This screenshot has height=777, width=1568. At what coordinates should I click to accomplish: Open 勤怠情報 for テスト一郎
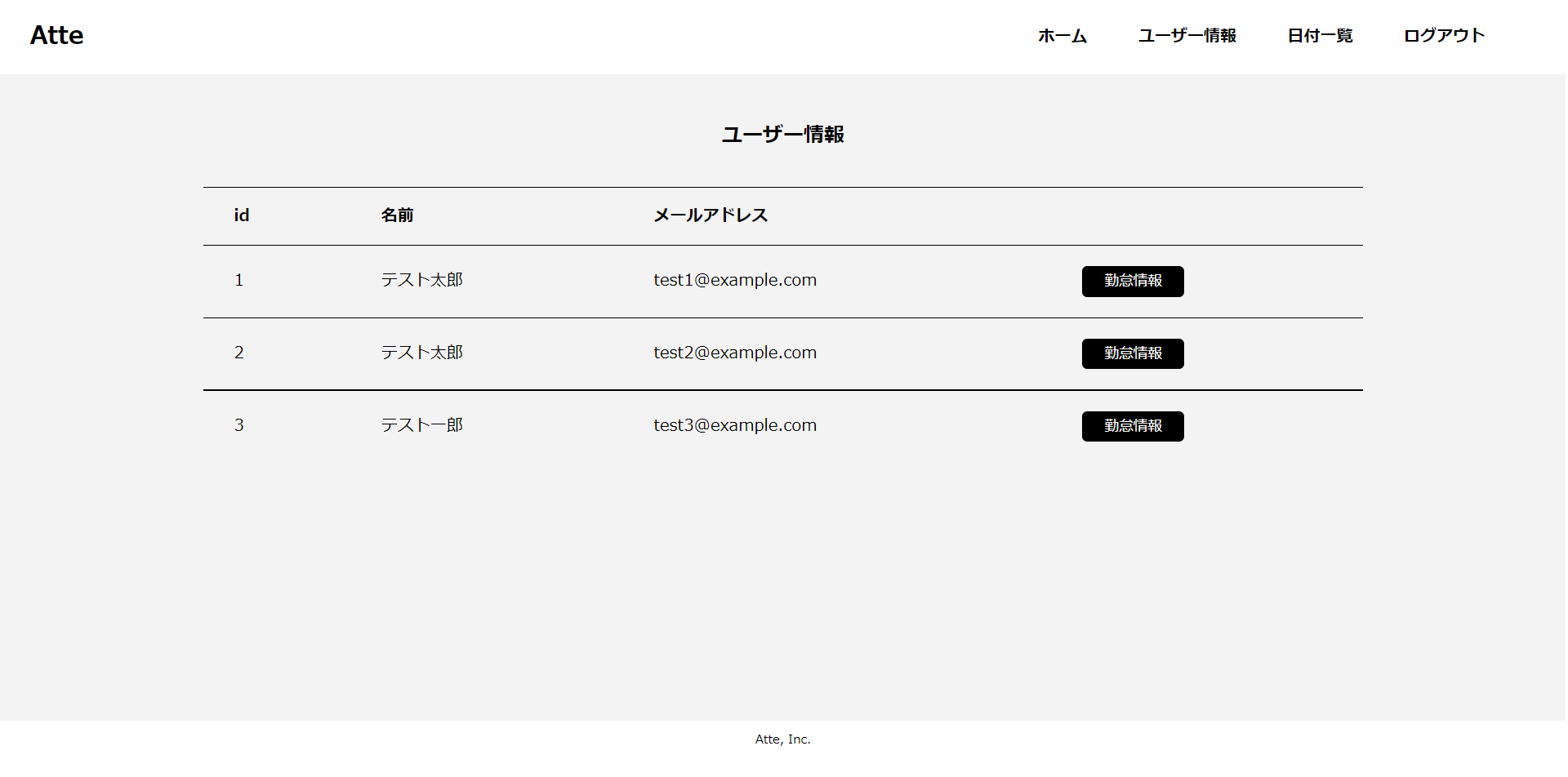coord(1132,425)
